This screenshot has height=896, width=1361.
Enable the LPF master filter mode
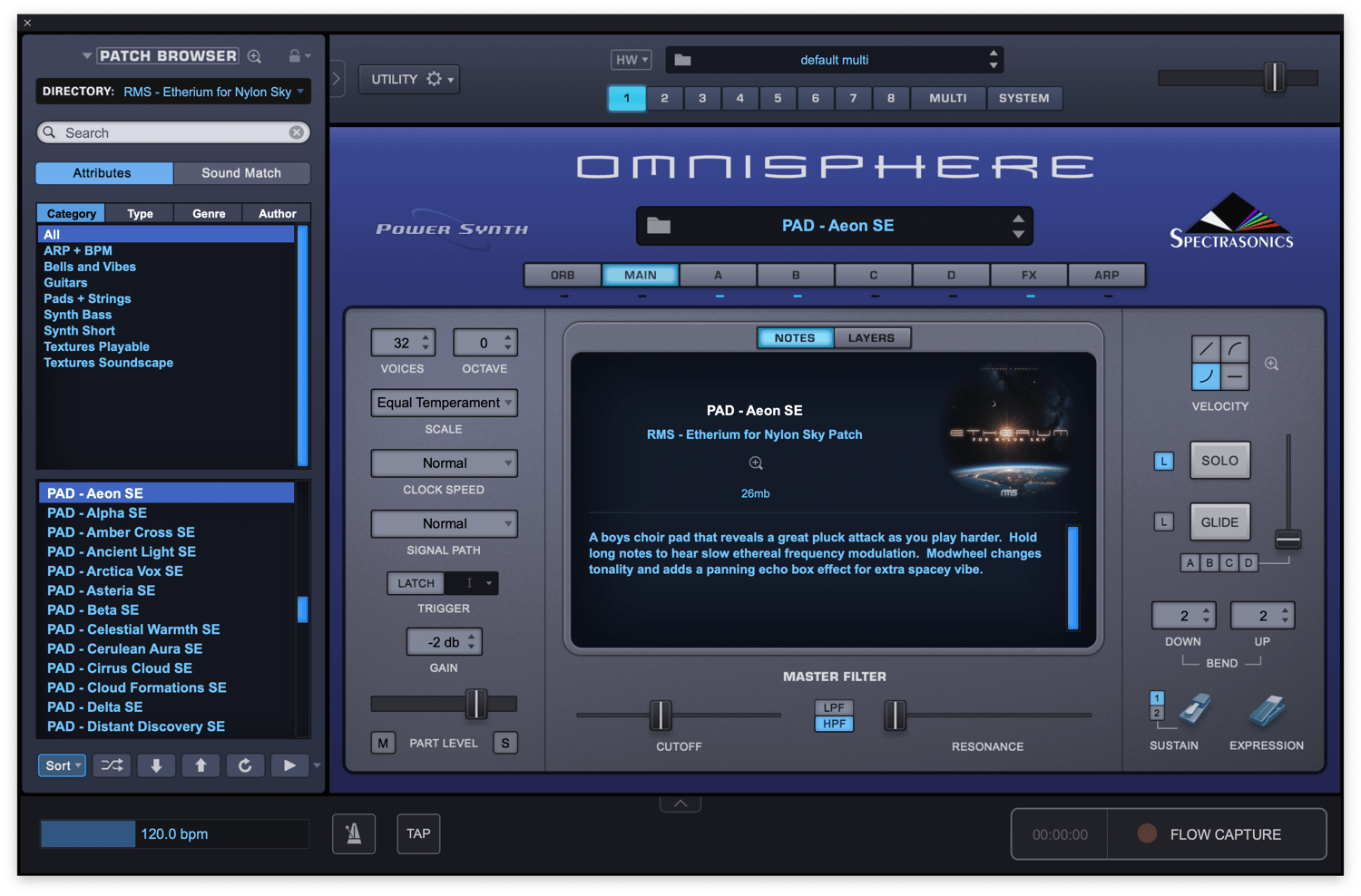pos(834,707)
